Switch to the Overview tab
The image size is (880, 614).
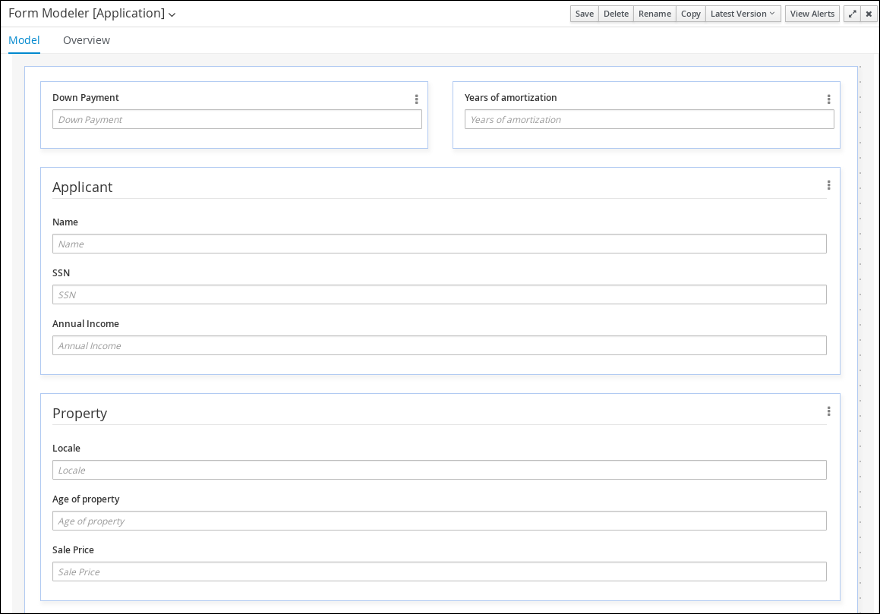click(x=86, y=40)
